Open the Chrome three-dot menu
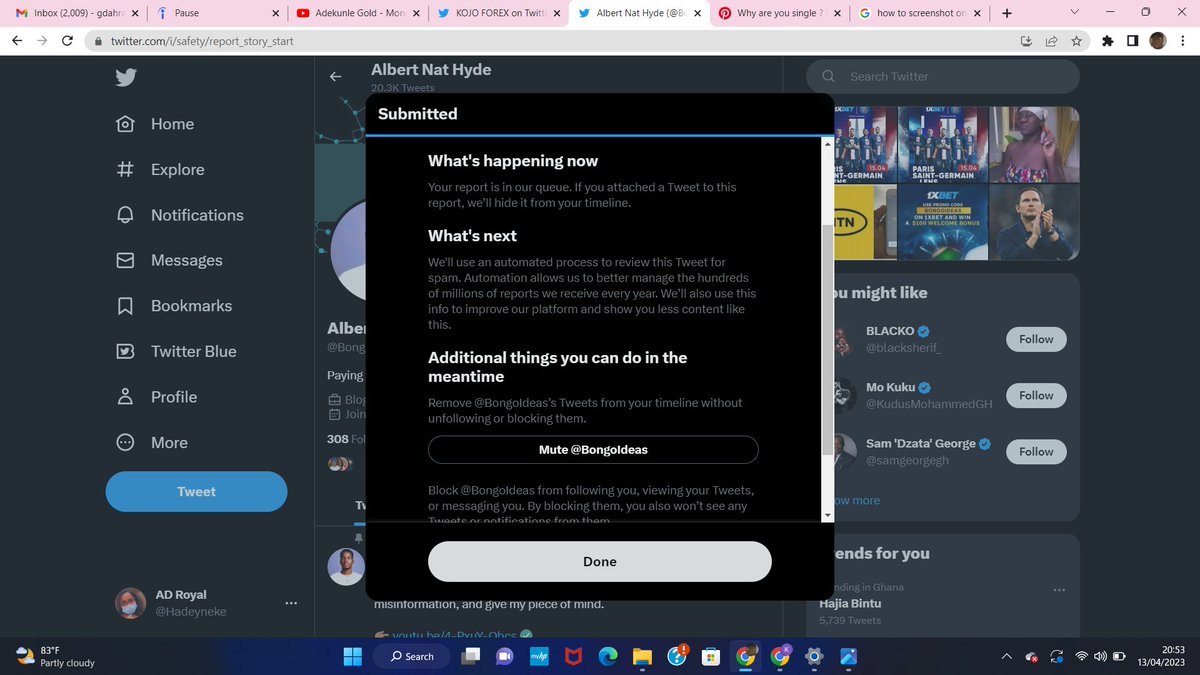 [1183, 41]
